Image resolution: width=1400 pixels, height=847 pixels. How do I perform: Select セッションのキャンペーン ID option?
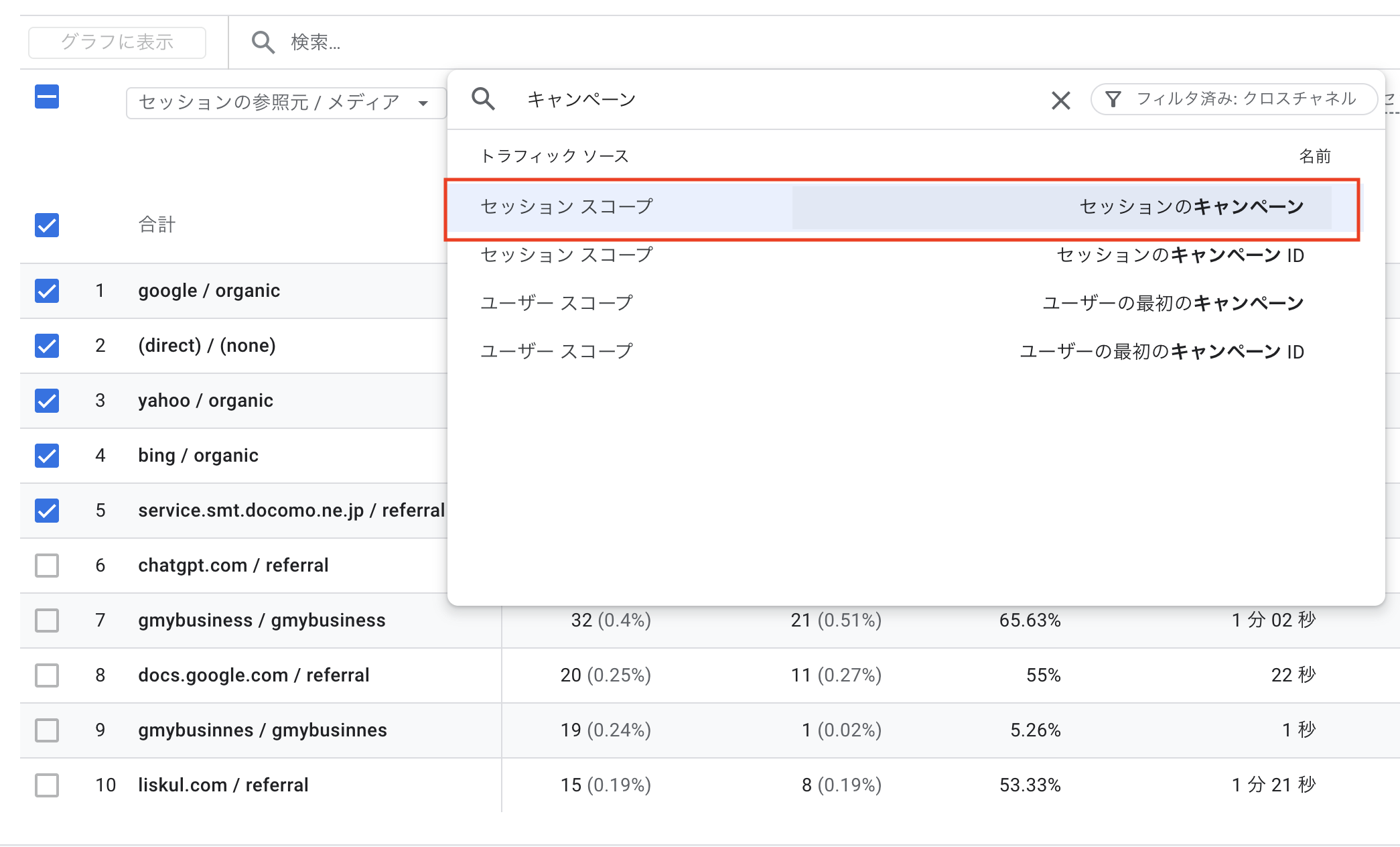coord(1180,255)
